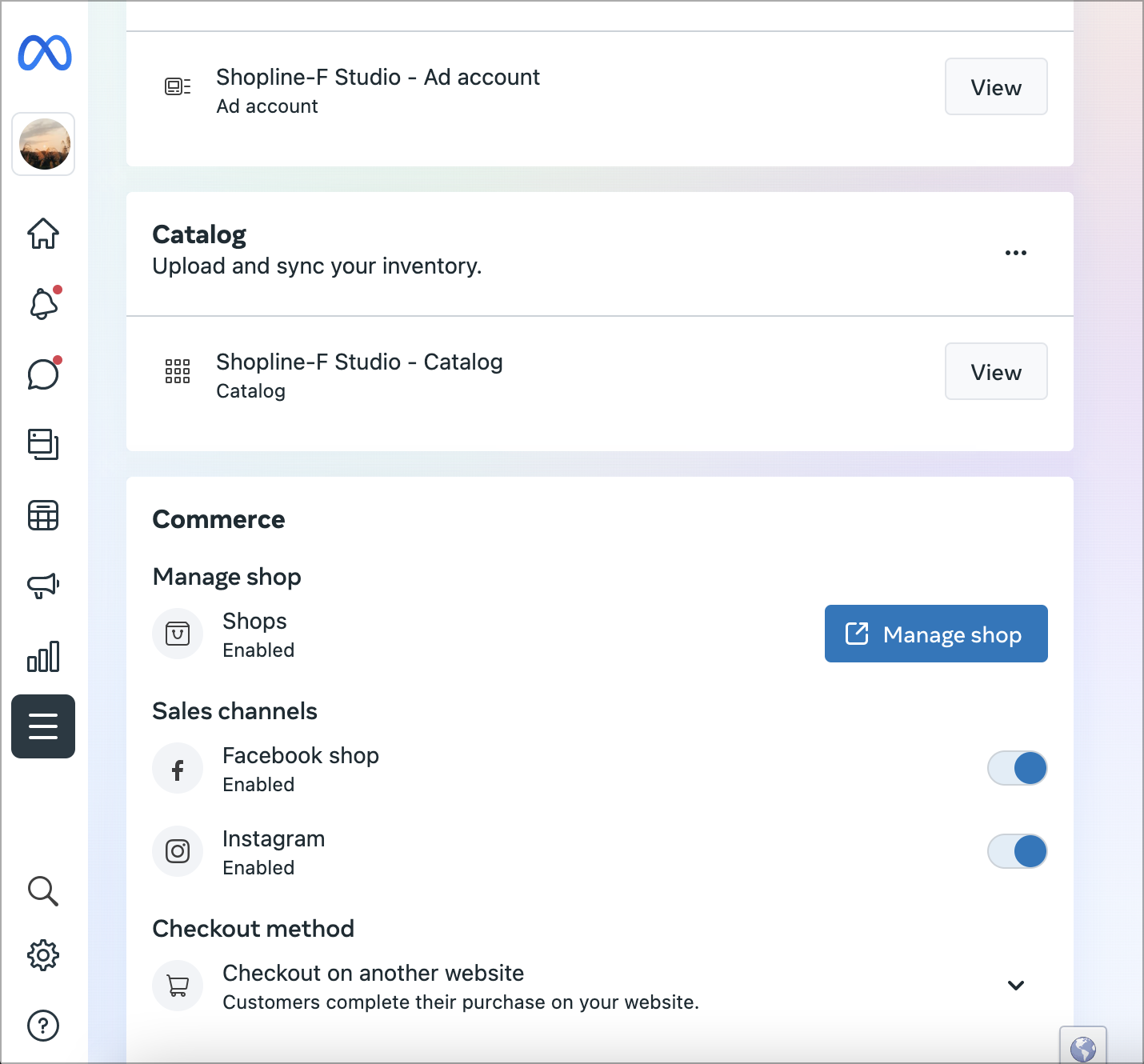The height and width of the screenshot is (1064, 1144).
Task: Click the Facebook shop icon
Action: pos(178,768)
